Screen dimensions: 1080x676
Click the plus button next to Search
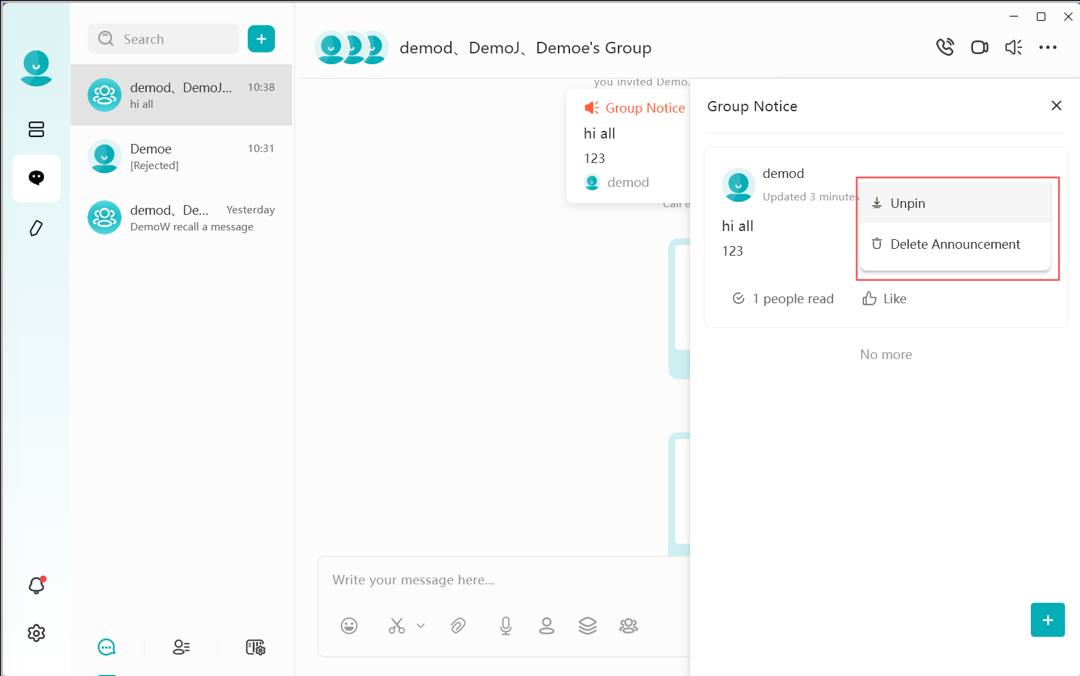261,39
